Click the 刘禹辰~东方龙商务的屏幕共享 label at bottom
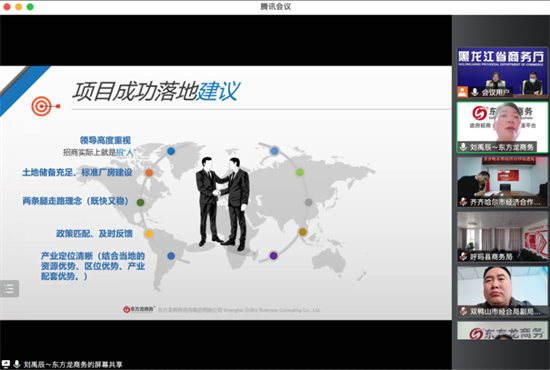 tap(73, 364)
